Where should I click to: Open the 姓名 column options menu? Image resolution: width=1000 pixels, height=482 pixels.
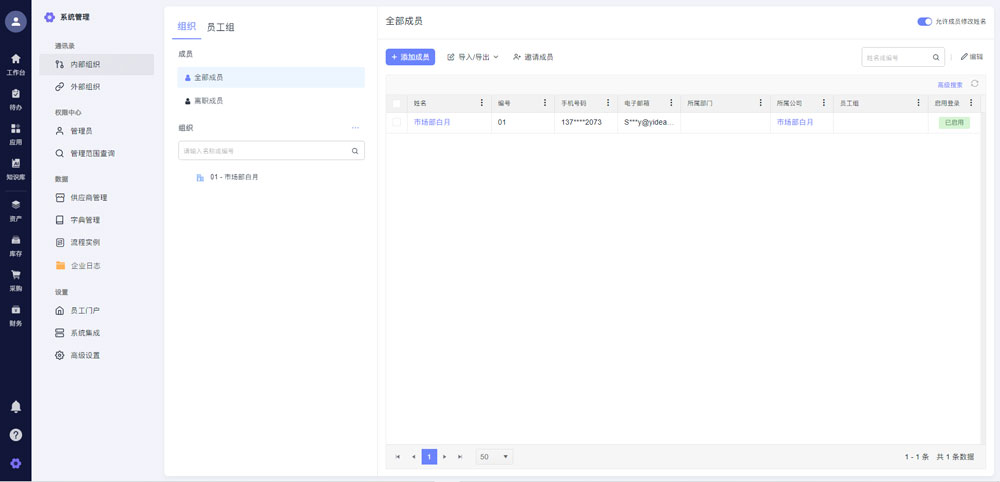(482, 103)
